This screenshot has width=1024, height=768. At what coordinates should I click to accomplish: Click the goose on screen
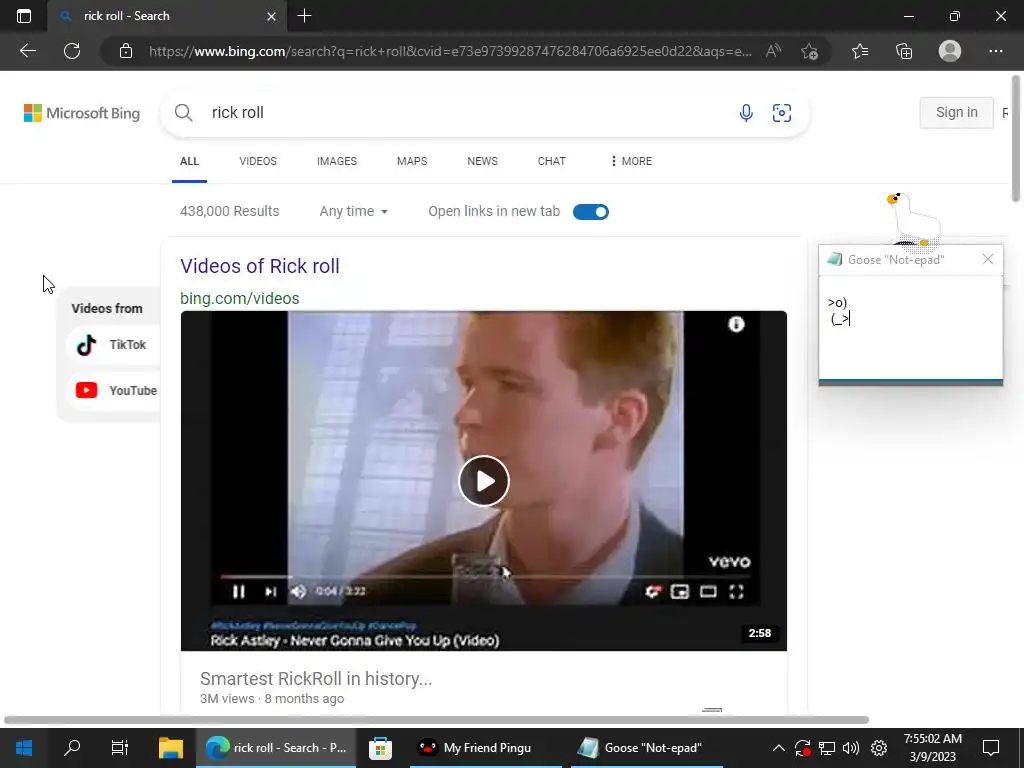point(912,219)
